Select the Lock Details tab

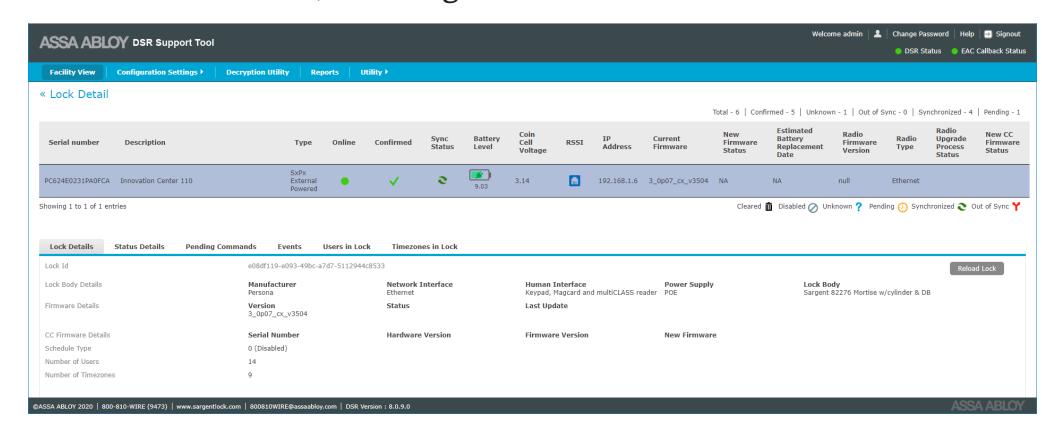(72, 246)
